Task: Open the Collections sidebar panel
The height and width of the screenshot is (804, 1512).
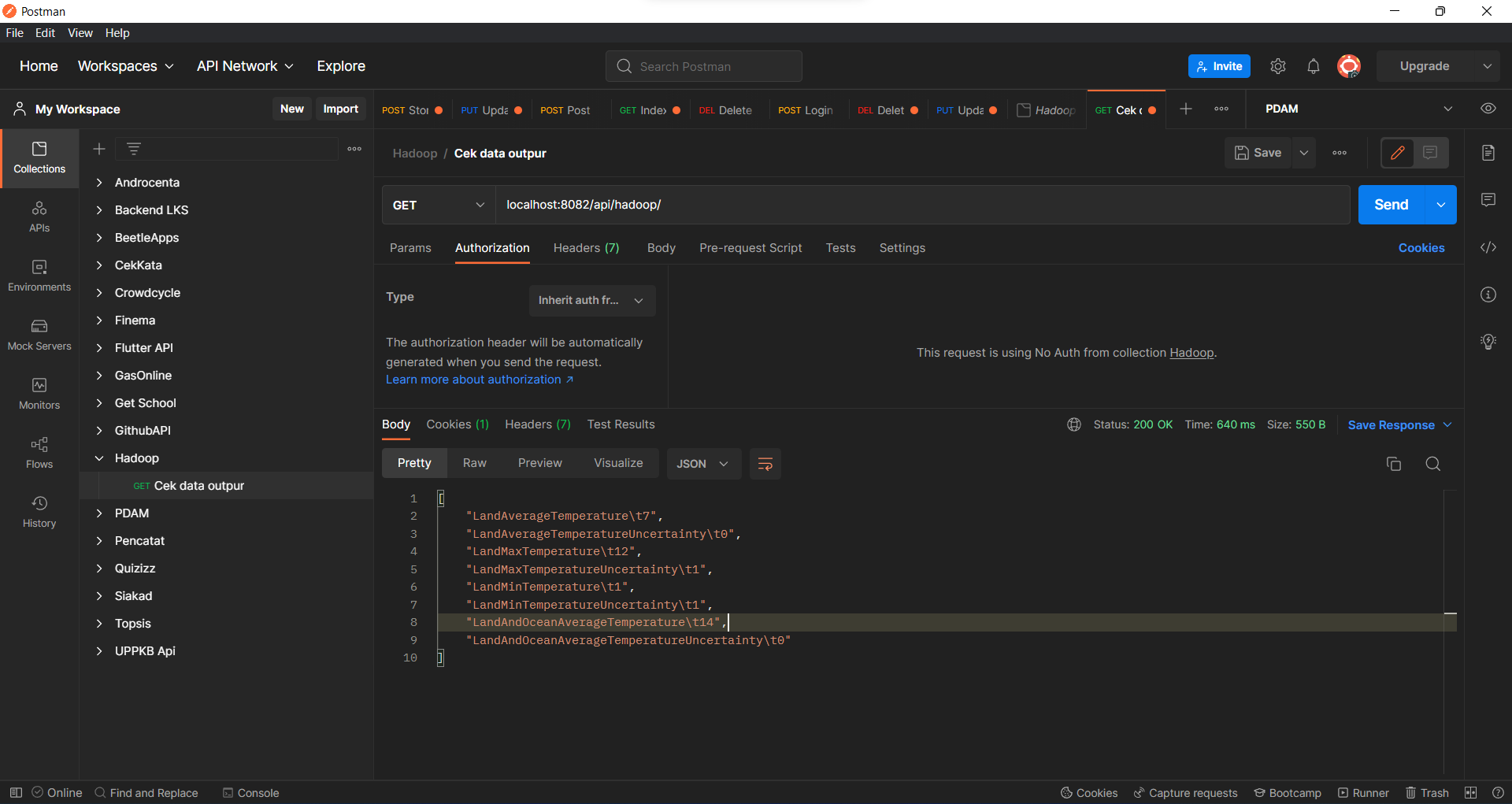Action: (x=39, y=158)
